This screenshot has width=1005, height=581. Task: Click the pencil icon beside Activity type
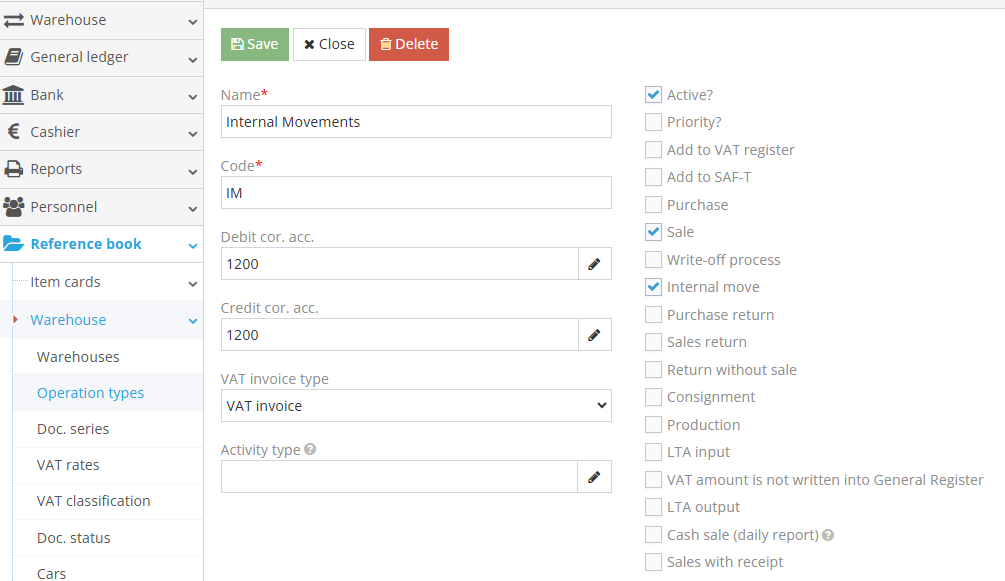coord(594,477)
